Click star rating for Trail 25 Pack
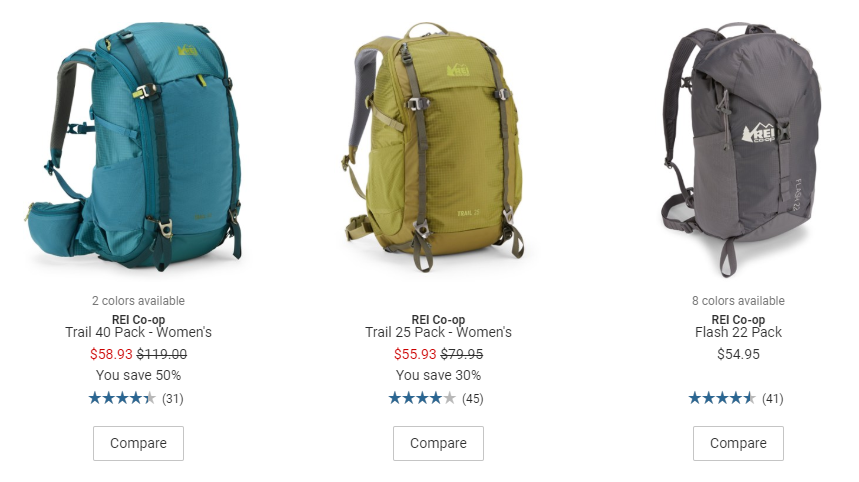The height and width of the screenshot is (482, 859). click(x=422, y=398)
